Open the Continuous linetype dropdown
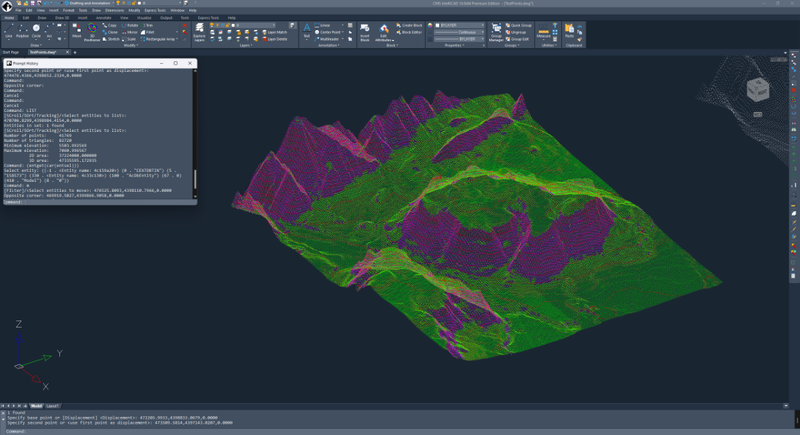Viewport: 800px width, 435px height. [x=483, y=32]
